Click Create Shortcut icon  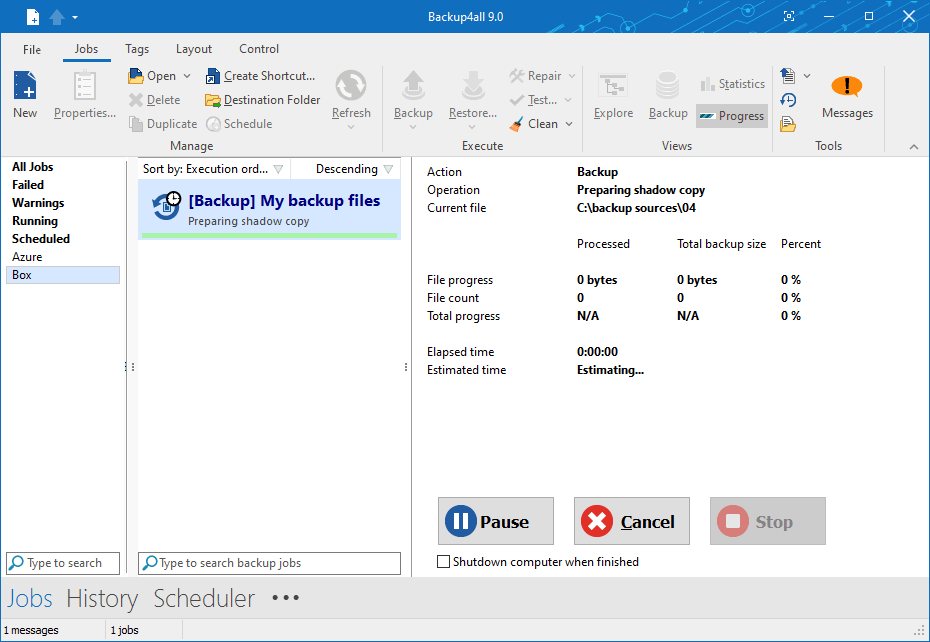(x=212, y=76)
